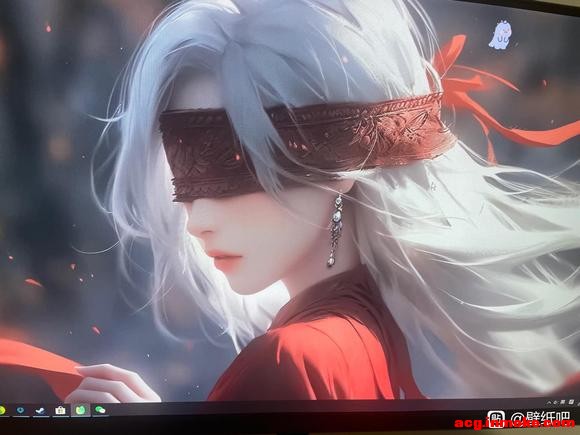Expand the hidden system tray icons chevron
Image resolution: width=580 pixels, height=435 pixels.
coord(550,402)
